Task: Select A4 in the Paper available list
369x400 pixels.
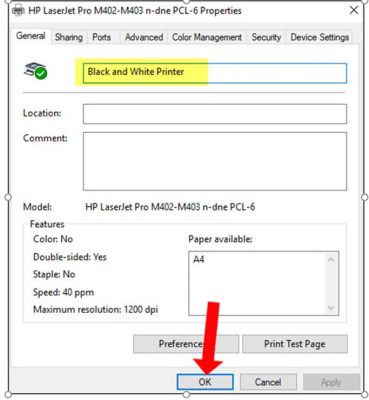Action: point(199,259)
